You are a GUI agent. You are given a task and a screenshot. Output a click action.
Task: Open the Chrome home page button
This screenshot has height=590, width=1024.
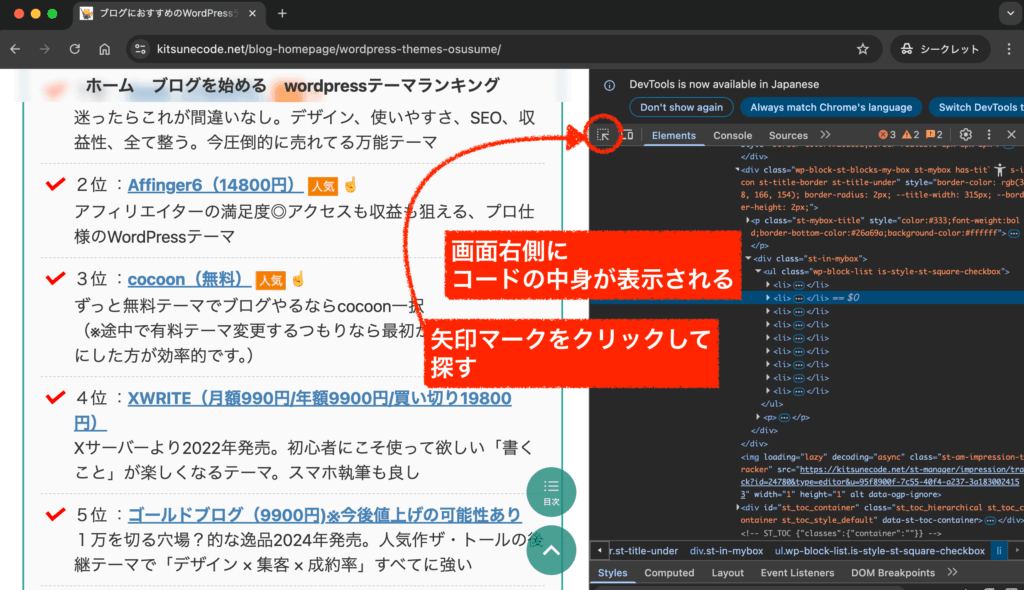(x=104, y=49)
